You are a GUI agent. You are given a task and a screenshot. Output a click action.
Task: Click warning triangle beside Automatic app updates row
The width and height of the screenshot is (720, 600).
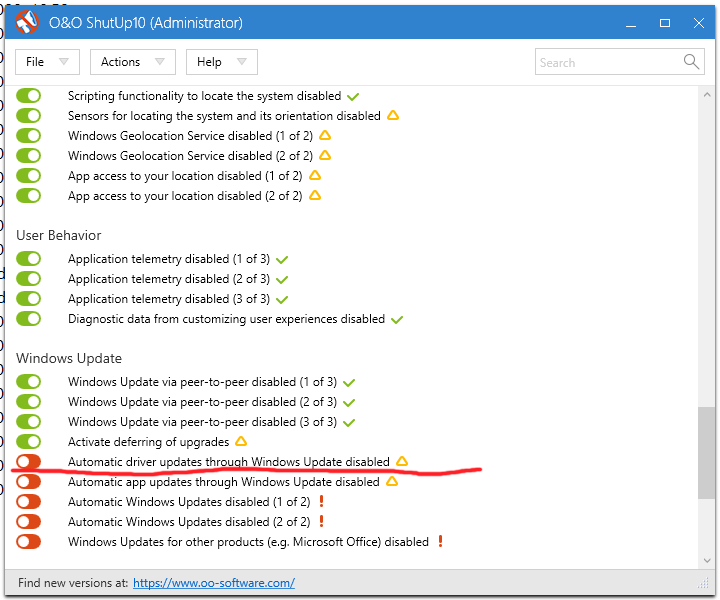coord(392,482)
